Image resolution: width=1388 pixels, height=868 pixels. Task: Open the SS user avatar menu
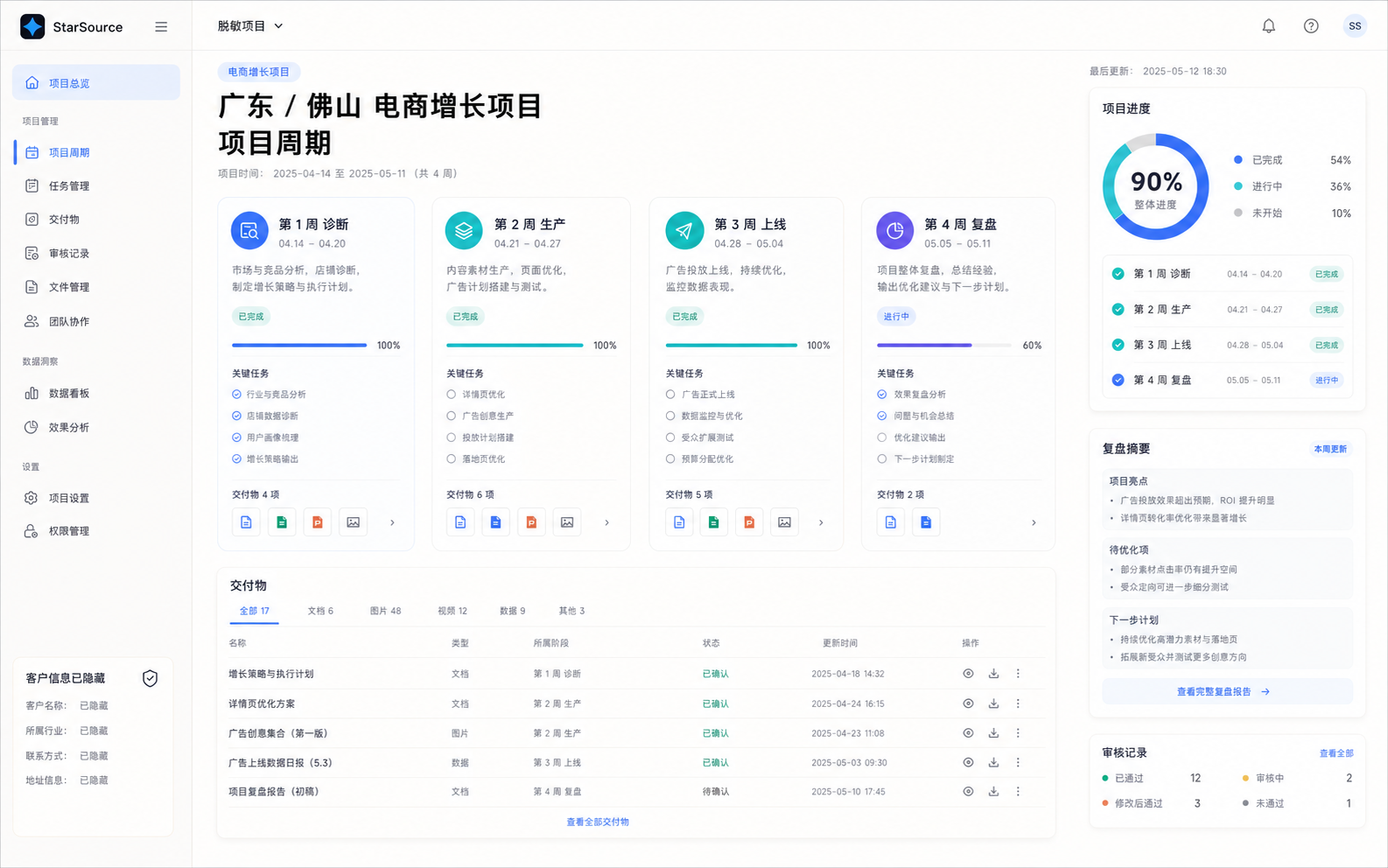click(x=1355, y=26)
